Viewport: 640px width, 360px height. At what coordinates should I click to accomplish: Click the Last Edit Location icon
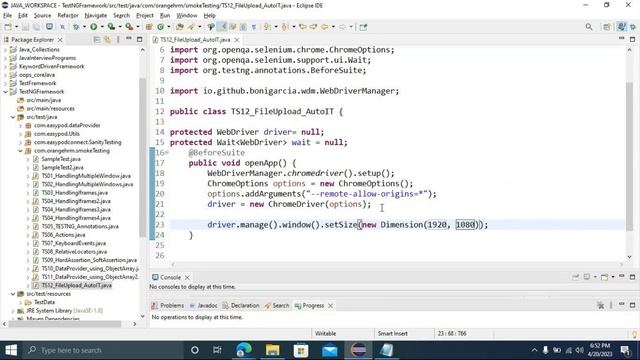303,27
